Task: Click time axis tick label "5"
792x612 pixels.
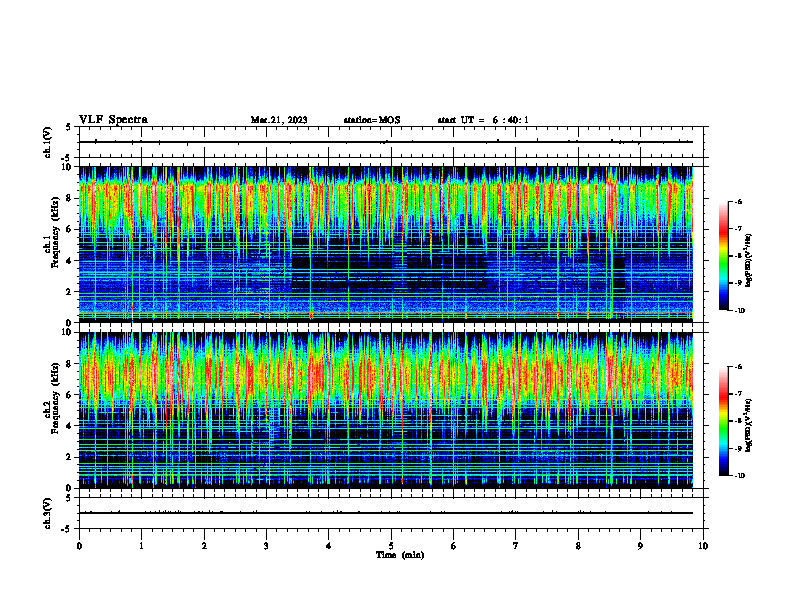Action: click(391, 546)
